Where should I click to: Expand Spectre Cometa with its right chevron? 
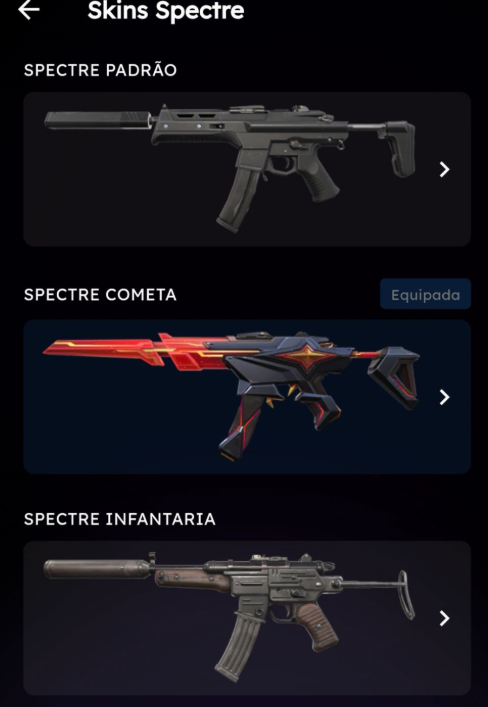(444, 397)
